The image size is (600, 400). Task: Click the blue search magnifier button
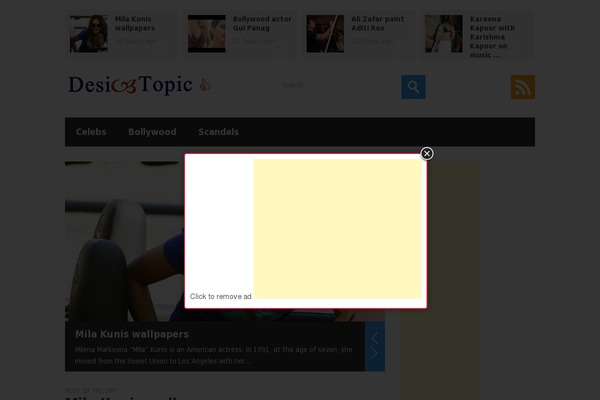[x=413, y=87]
